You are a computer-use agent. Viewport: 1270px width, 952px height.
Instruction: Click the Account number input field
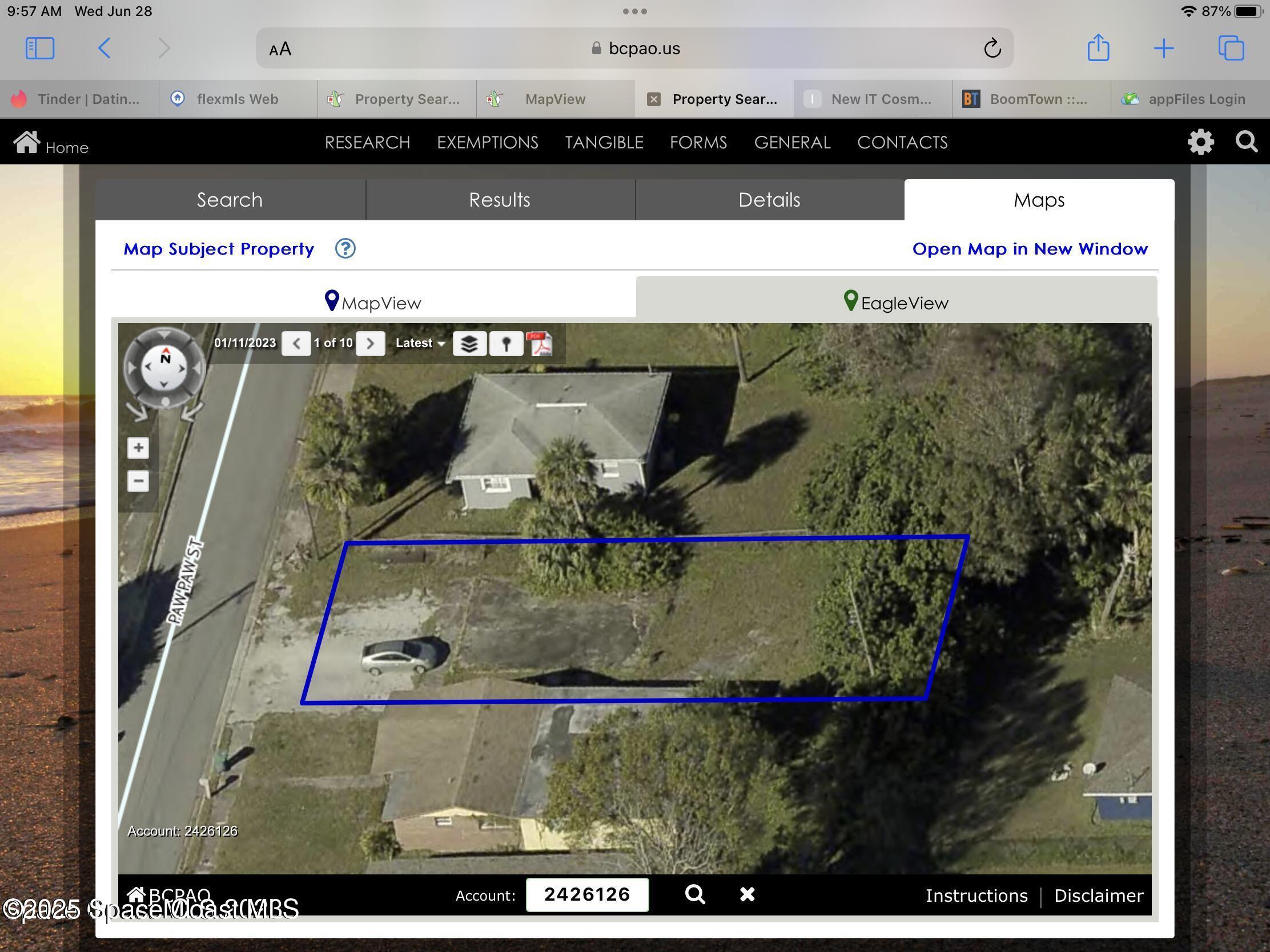click(x=587, y=894)
